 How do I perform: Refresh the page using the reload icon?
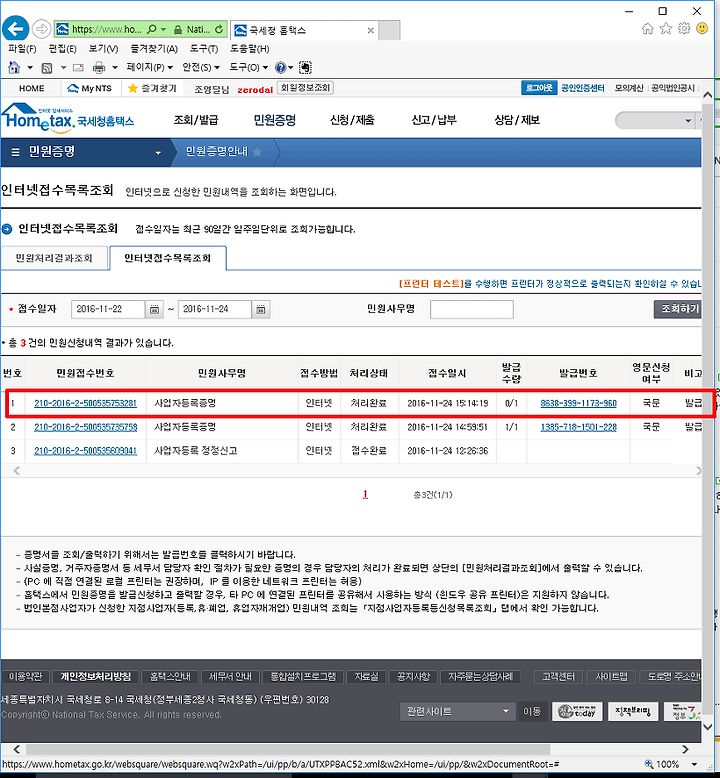tap(219, 29)
